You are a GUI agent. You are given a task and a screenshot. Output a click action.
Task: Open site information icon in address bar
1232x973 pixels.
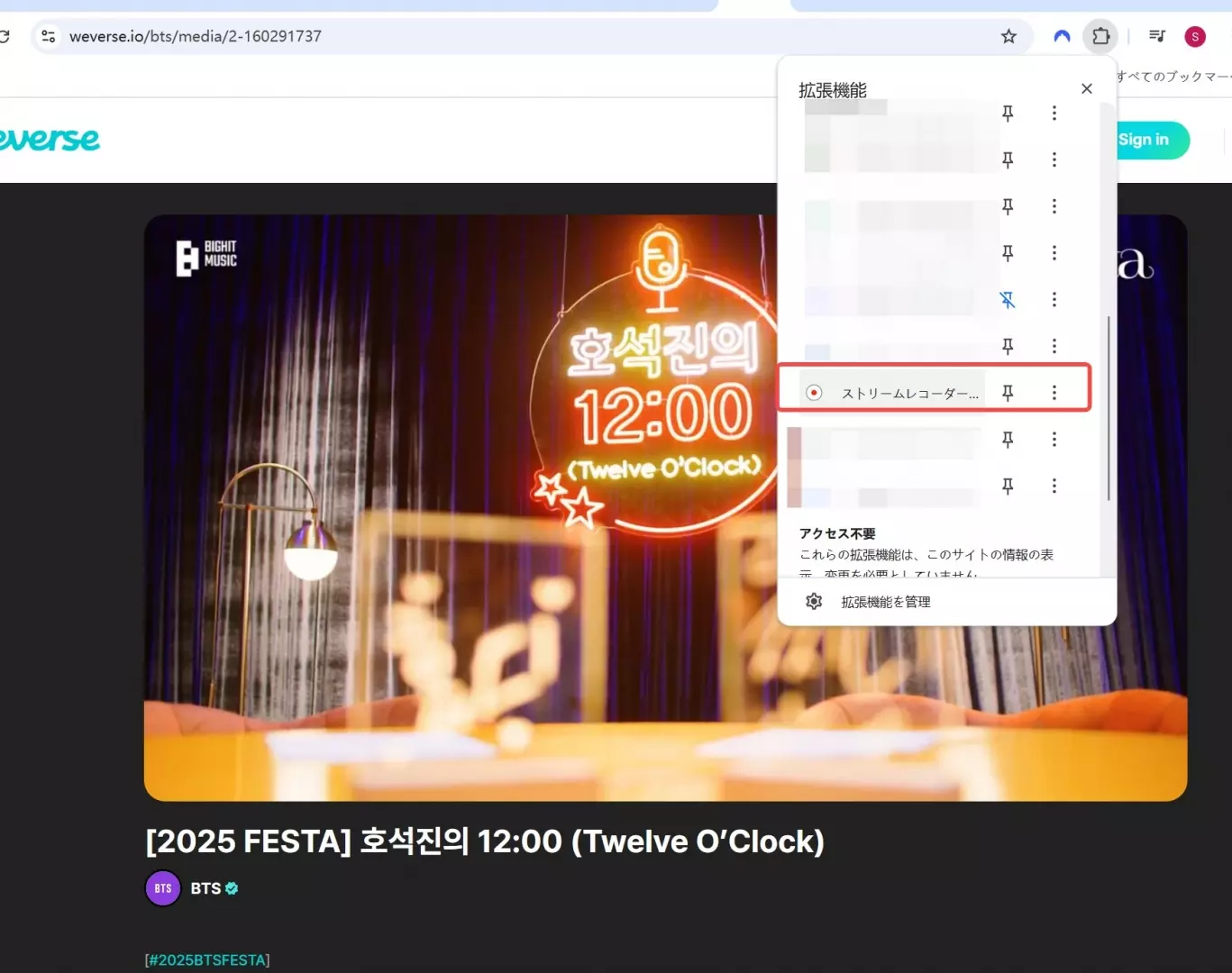pos(49,36)
